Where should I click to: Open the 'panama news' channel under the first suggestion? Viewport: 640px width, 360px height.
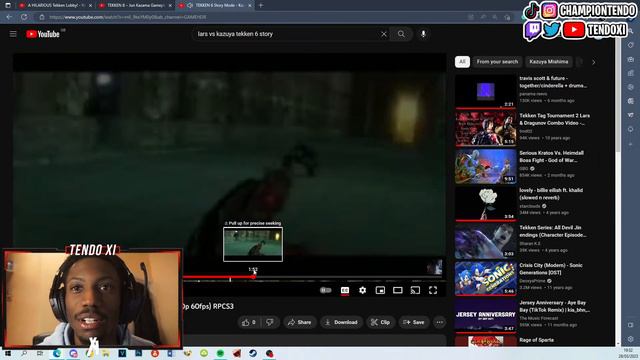[x=533, y=93]
